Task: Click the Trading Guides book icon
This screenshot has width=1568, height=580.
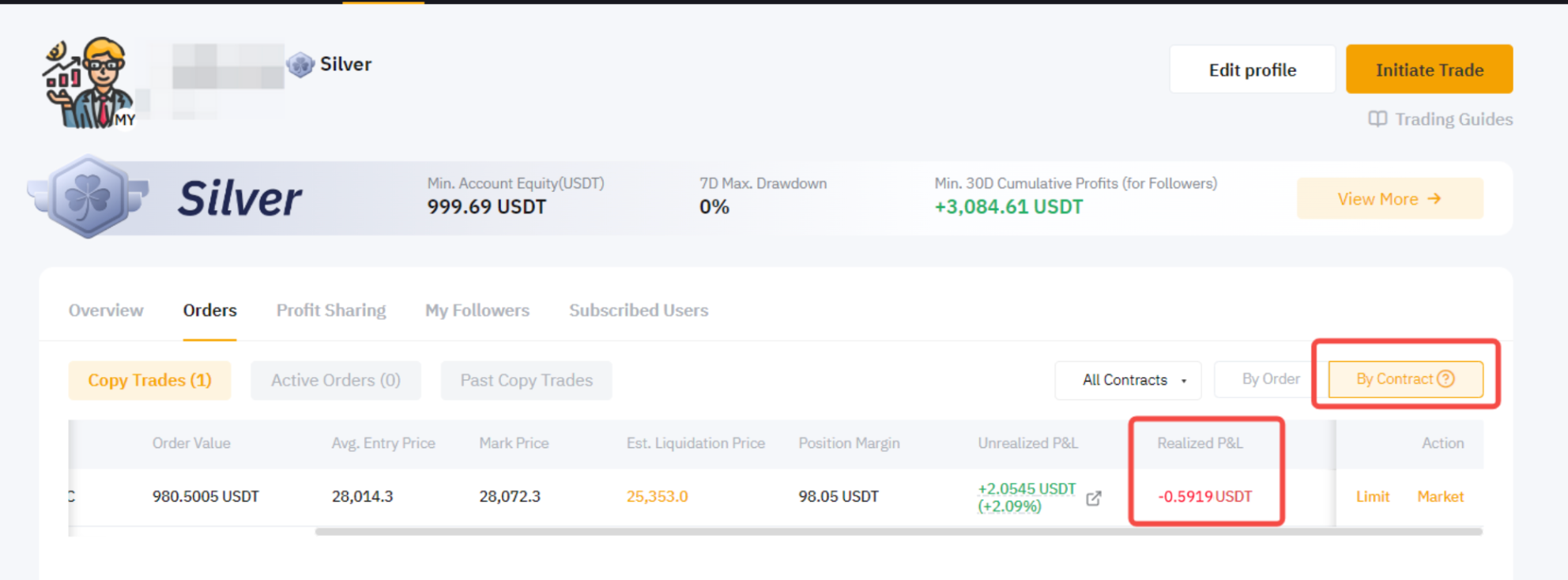Action: 1378,119
